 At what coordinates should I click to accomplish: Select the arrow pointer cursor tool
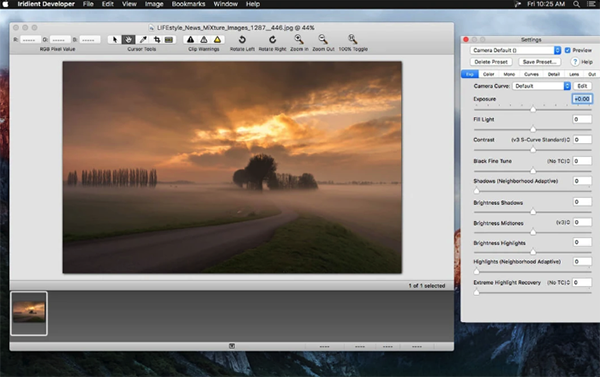114,39
